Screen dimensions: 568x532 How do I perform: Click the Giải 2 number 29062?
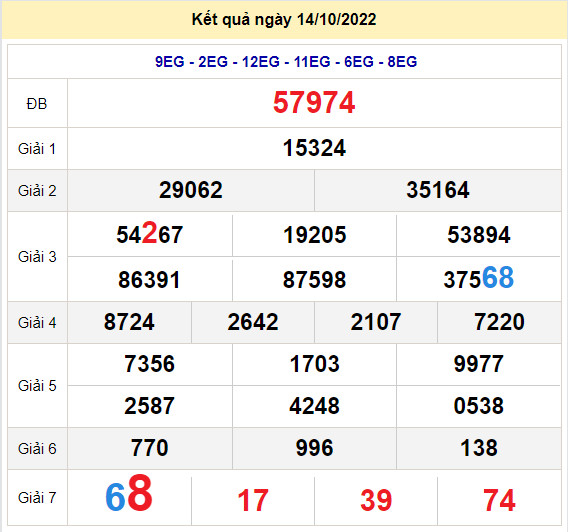[x=191, y=190]
